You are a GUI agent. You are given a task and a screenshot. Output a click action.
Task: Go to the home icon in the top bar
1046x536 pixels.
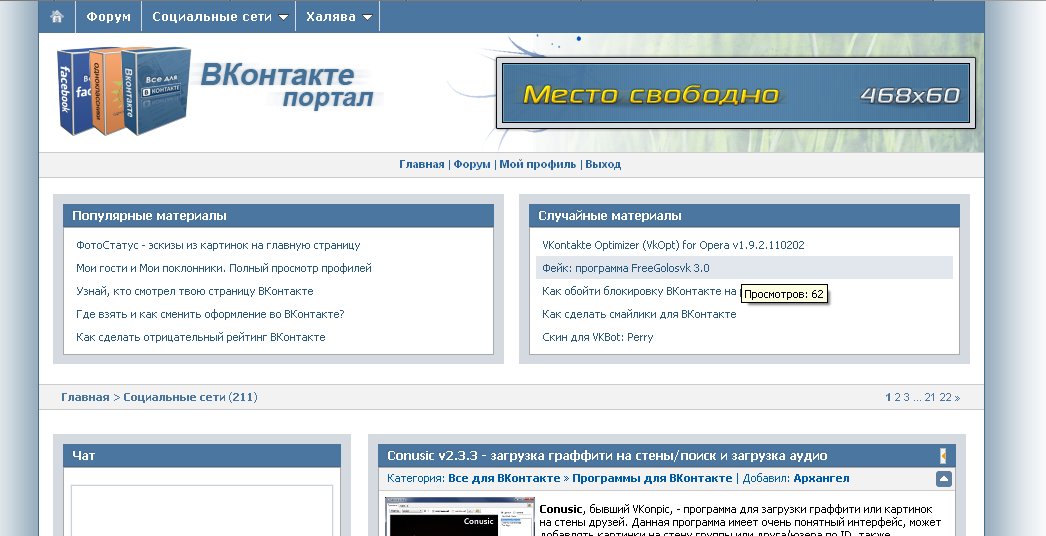click(x=57, y=17)
